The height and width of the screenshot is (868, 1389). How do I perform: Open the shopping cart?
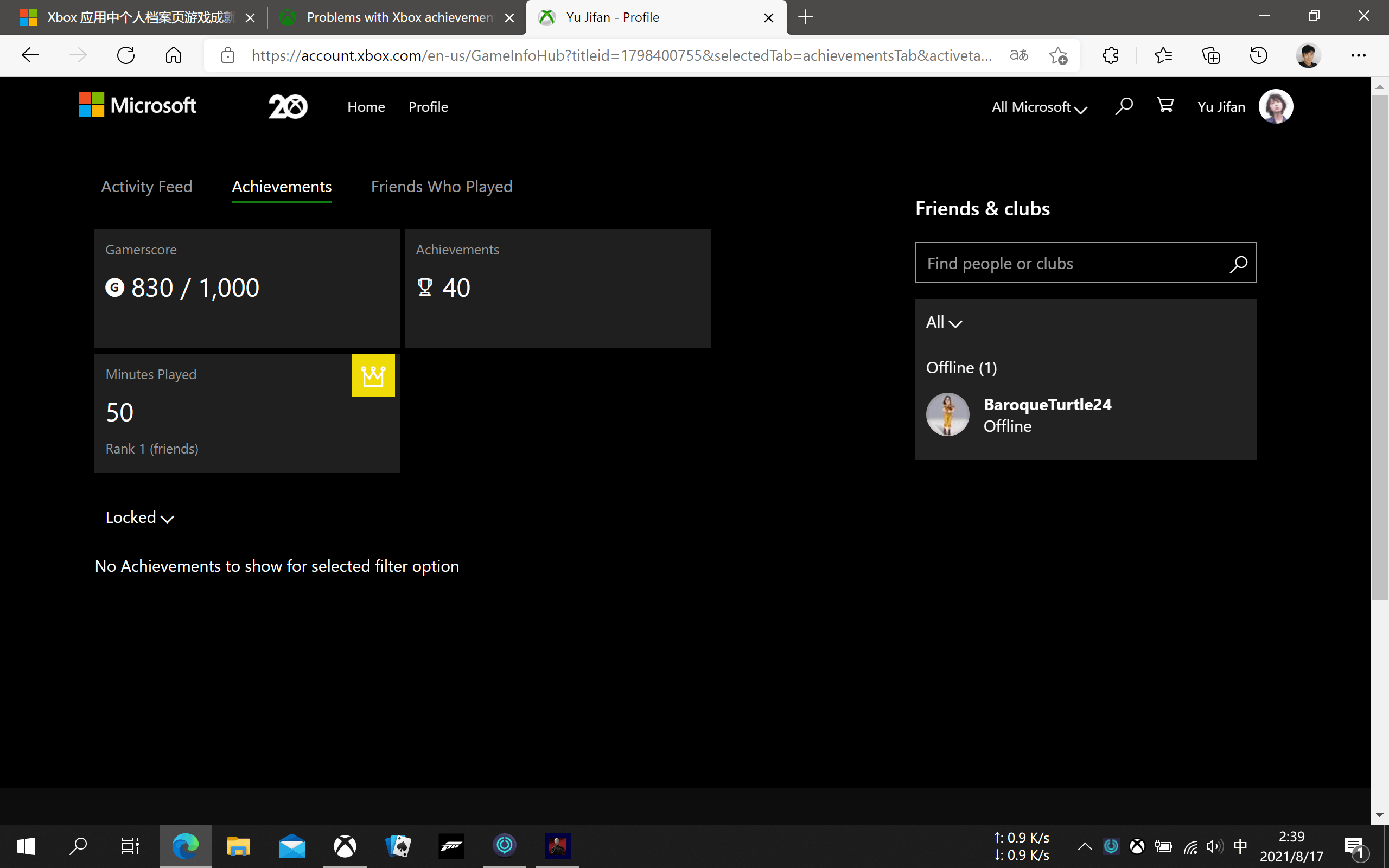click(1165, 105)
